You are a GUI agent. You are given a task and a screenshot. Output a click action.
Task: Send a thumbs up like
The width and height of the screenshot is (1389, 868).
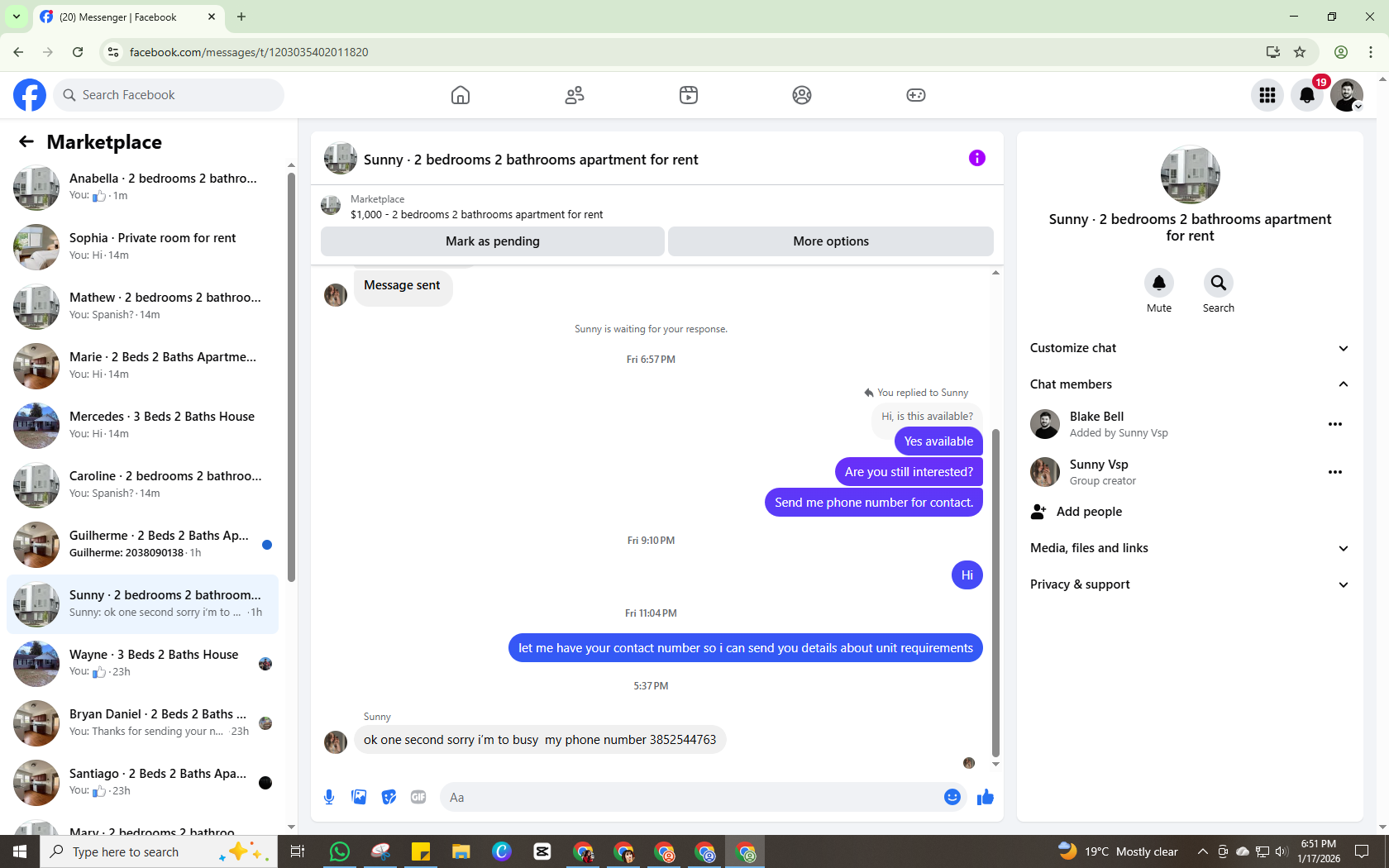[x=986, y=797]
